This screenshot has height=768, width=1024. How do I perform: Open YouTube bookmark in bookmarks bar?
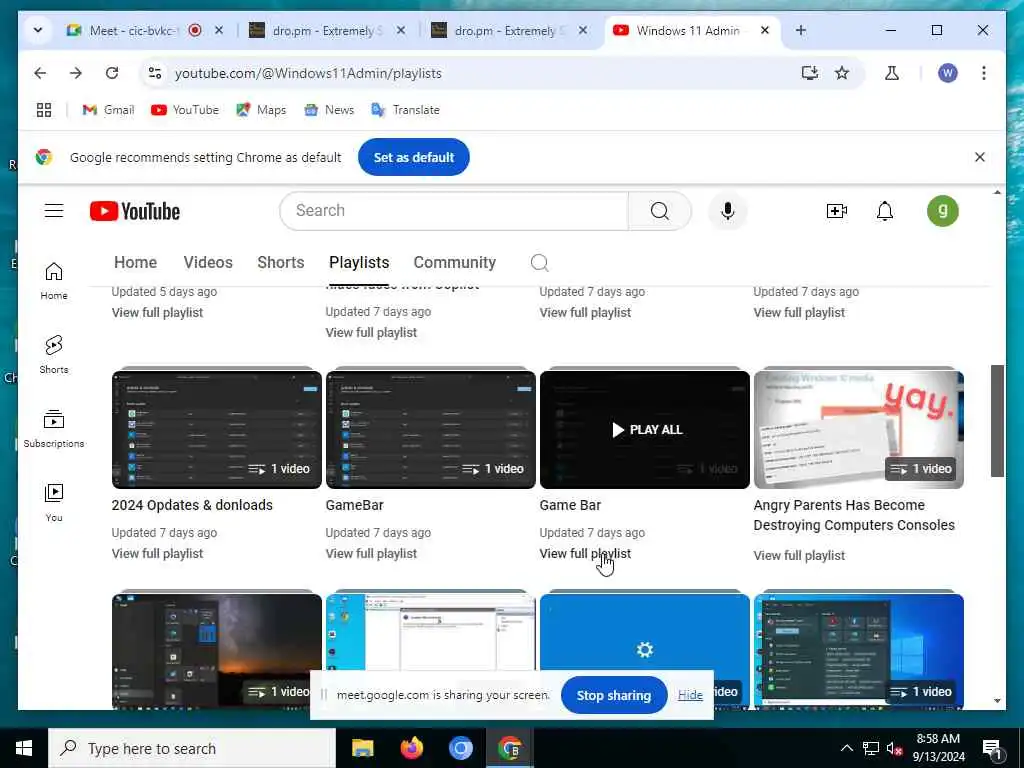click(x=185, y=110)
